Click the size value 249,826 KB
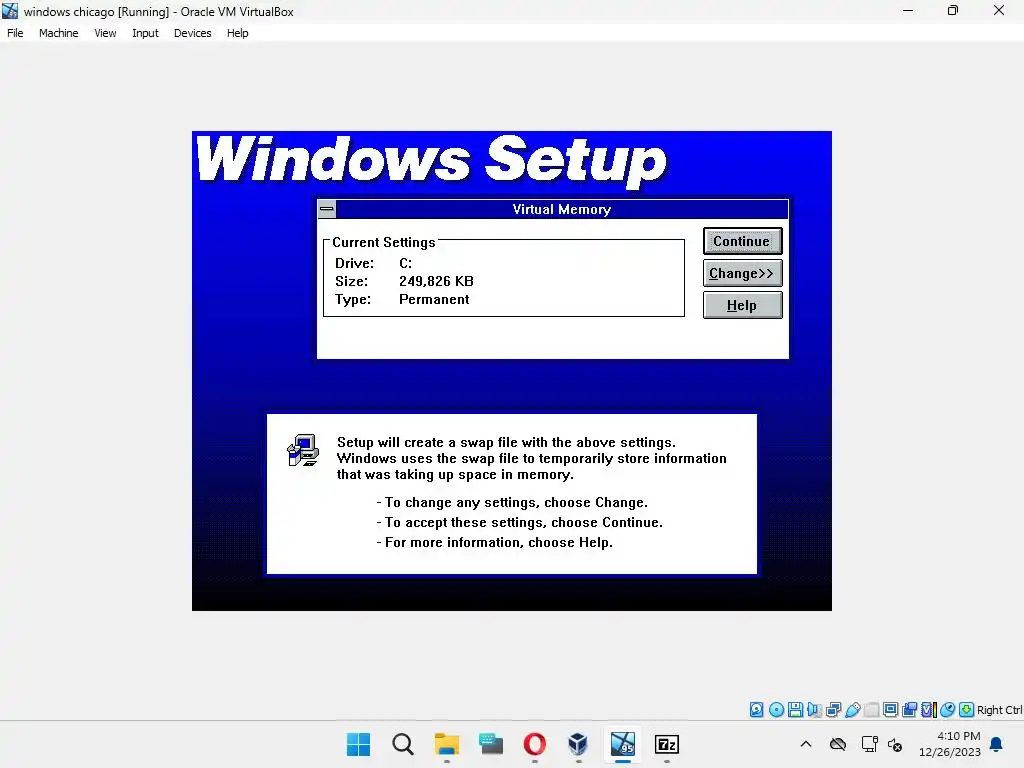The height and width of the screenshot is (768, 1024). click(436, 281)
